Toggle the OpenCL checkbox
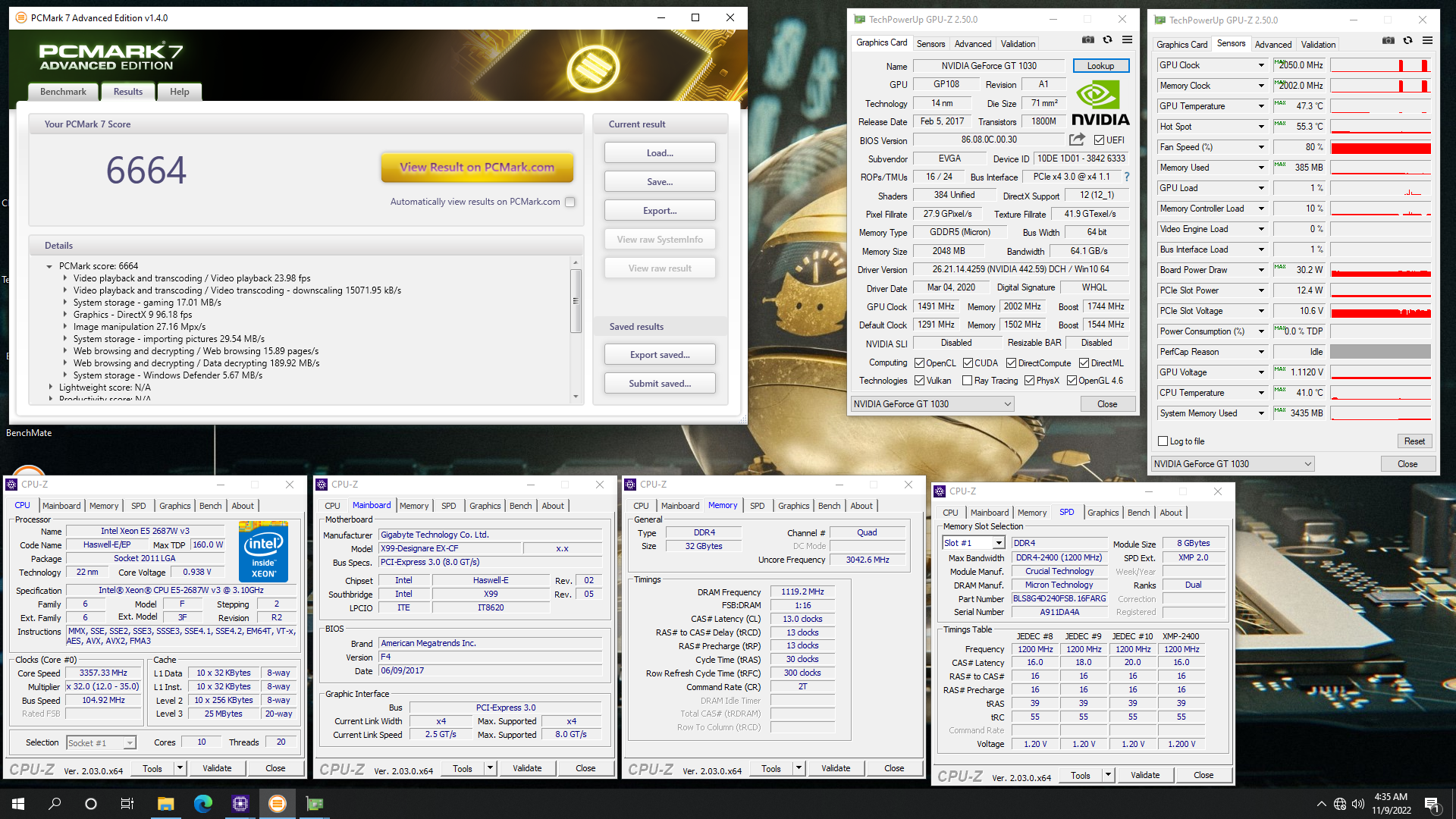Viewport: 1456px width, 819px height. pos(919,363)
